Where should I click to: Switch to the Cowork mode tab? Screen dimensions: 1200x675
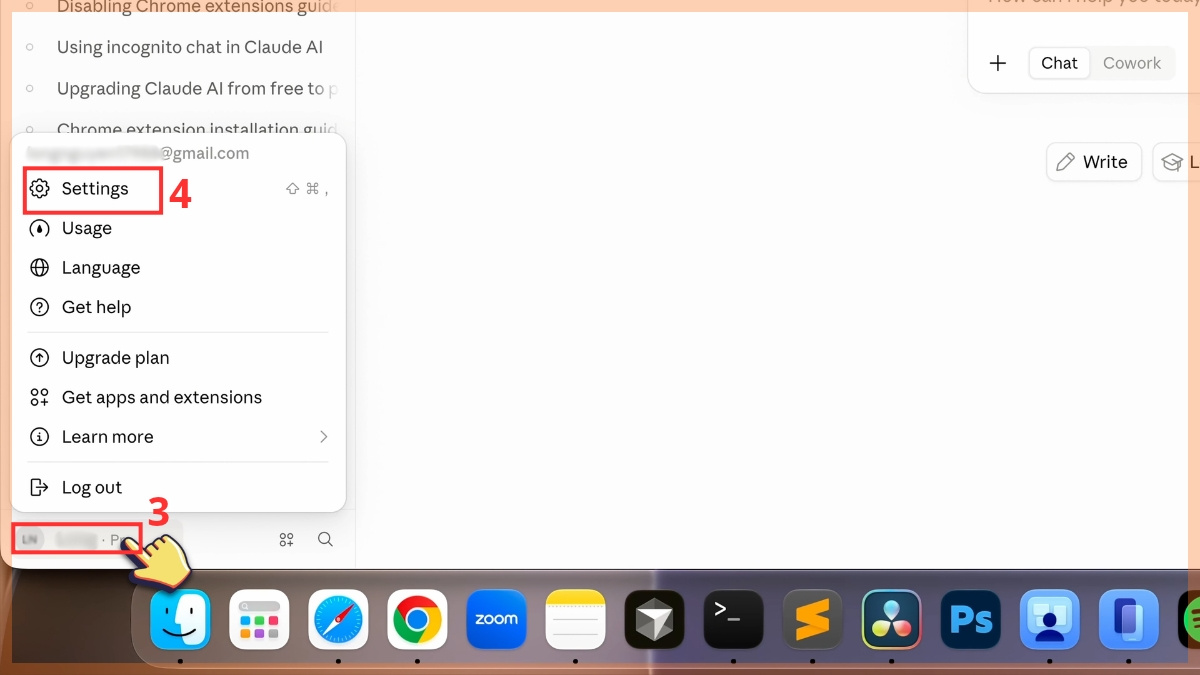coord(1132,63)
